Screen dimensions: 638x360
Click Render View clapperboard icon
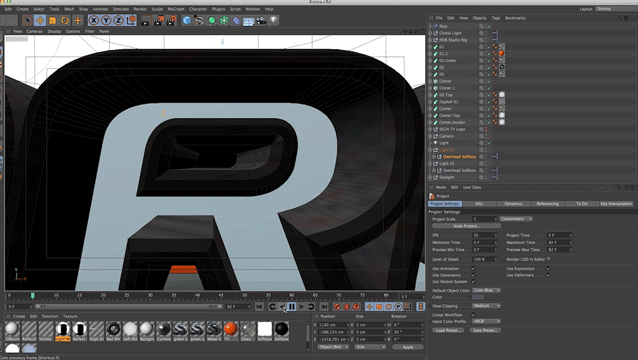[145, 20]
